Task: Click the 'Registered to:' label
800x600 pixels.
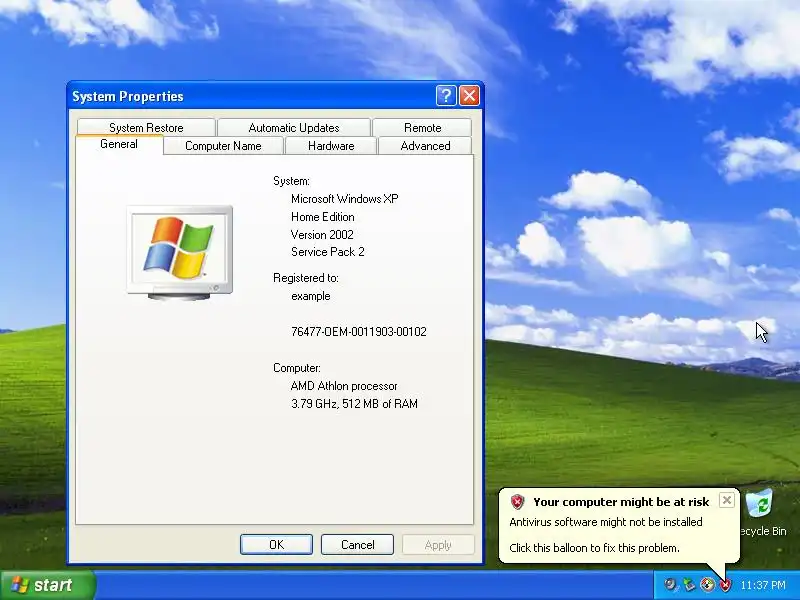Action: click(x=306, y=278)
